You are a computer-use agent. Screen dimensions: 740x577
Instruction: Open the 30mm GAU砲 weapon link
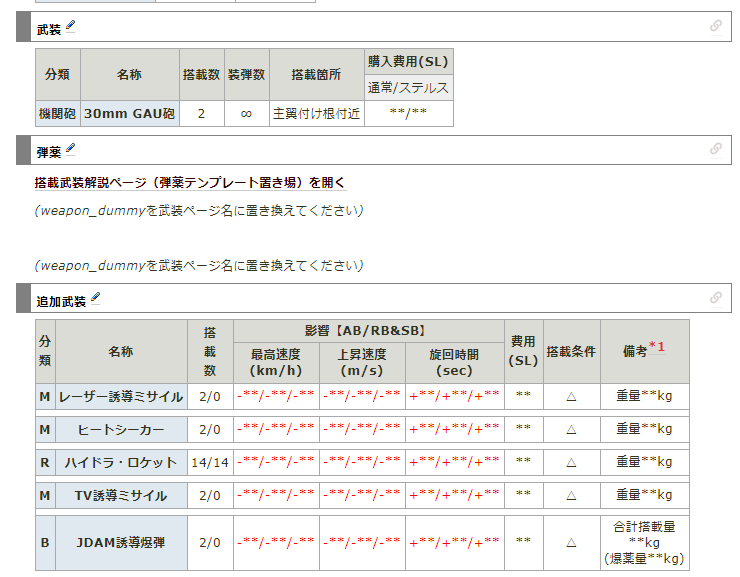[129, 113]
